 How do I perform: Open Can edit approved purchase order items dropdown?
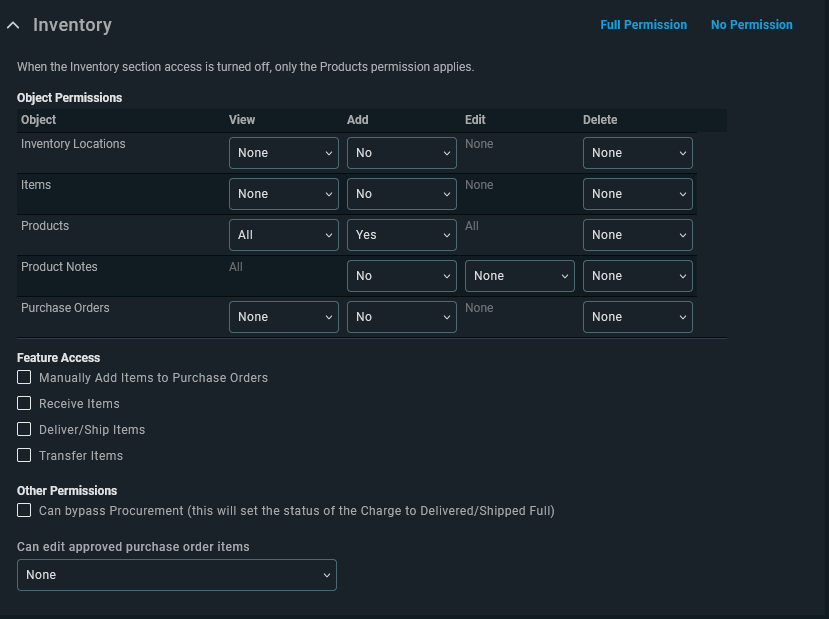[177, 575]
